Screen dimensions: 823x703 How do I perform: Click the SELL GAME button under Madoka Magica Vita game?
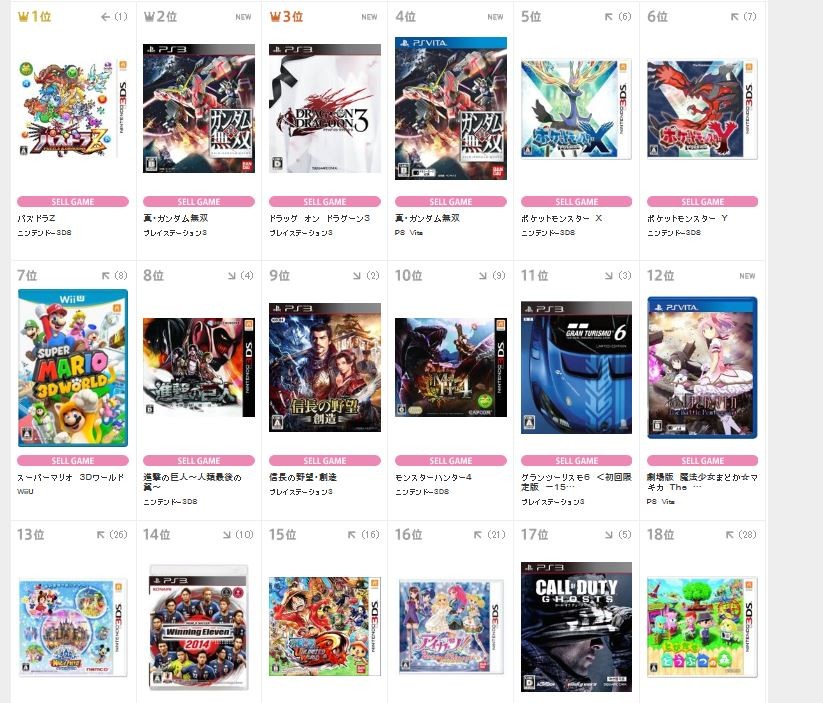[702, 460]
